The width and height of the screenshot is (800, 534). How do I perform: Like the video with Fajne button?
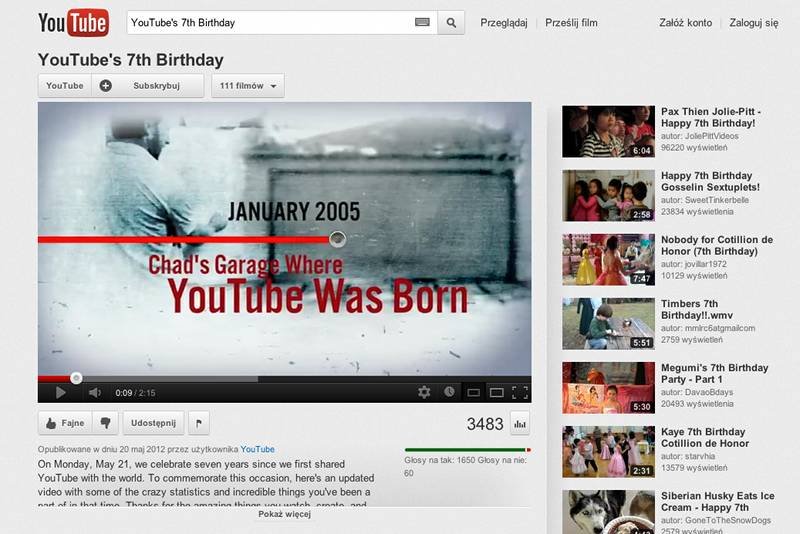coord(65,423)
